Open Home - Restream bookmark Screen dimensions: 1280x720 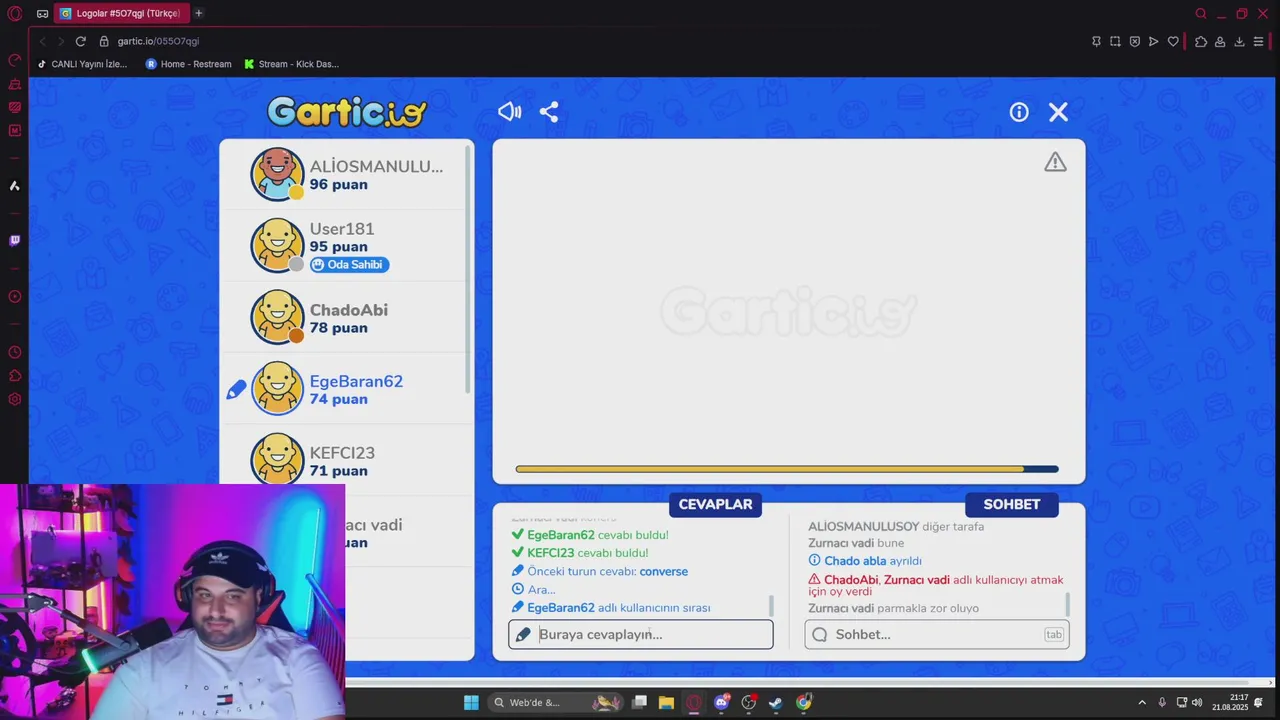click(x=188, y=64)
